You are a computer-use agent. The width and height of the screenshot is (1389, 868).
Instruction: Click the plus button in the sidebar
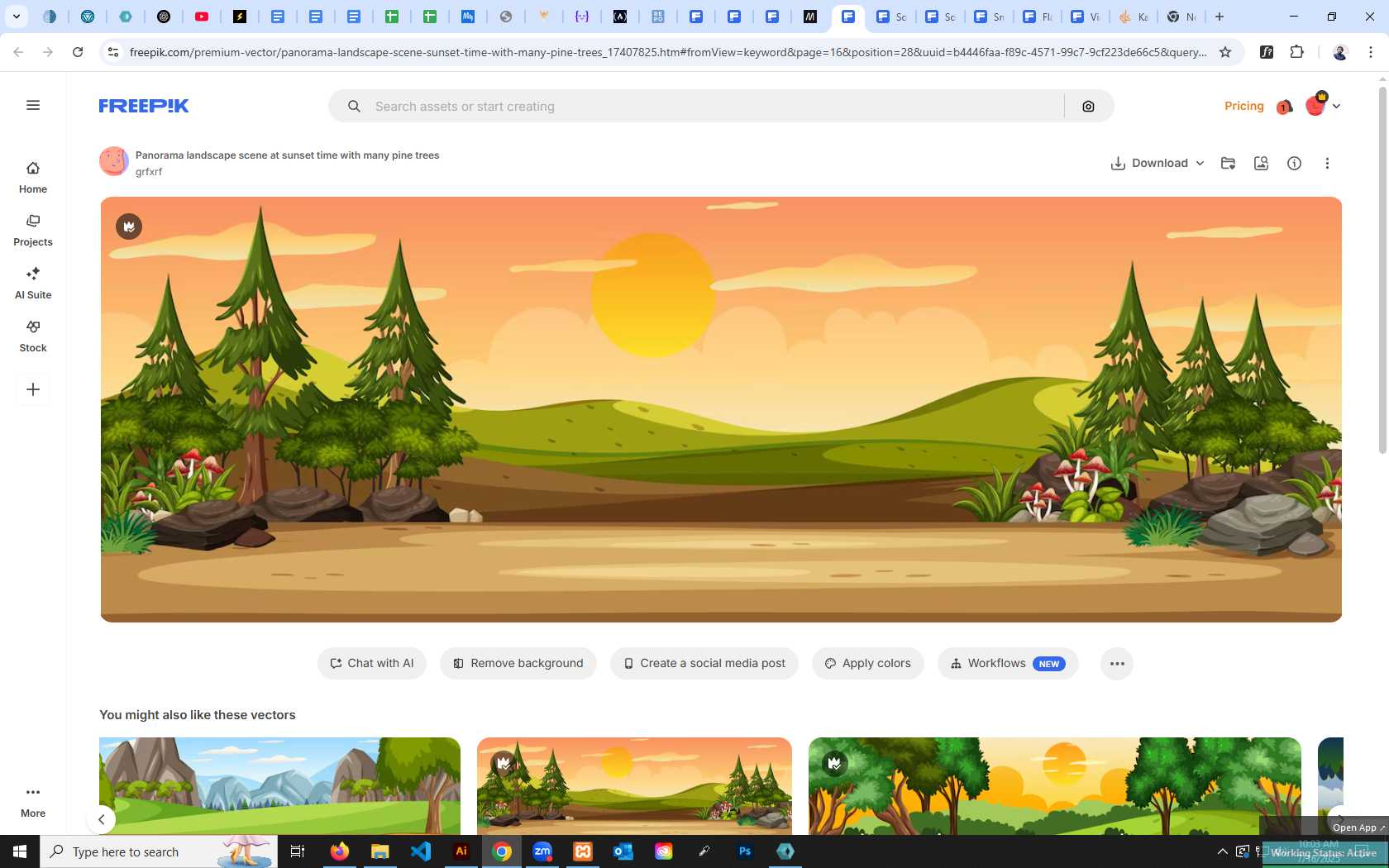[33, 389]
